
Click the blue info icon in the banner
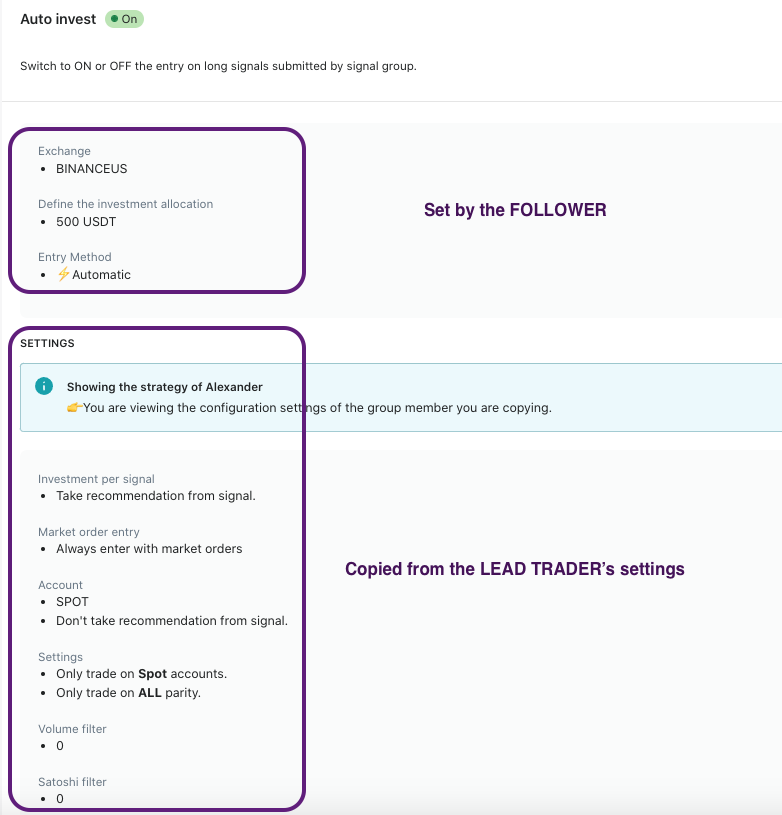tap(43, 386)
